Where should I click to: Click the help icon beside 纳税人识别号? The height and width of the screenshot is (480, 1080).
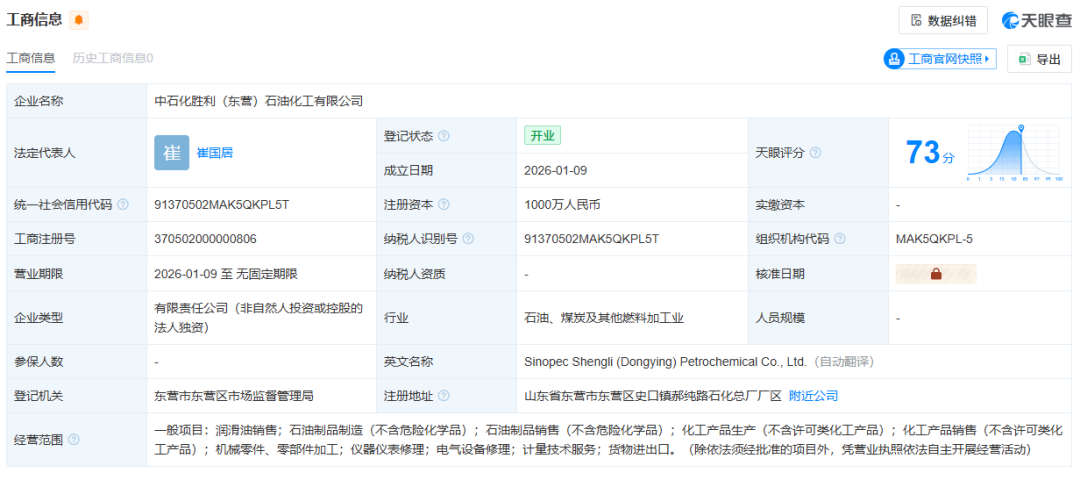tap(468, 239)
